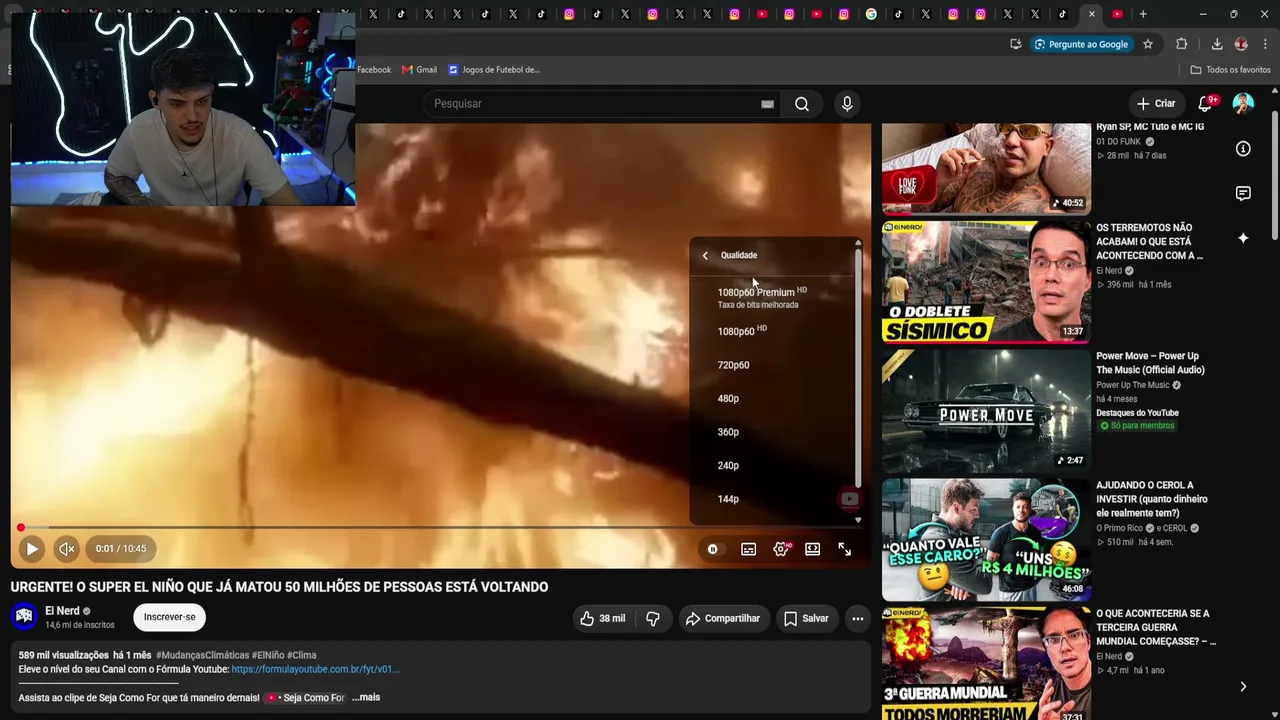
Task: Open the player settings gear icon
Action: (x=781, y=549)
